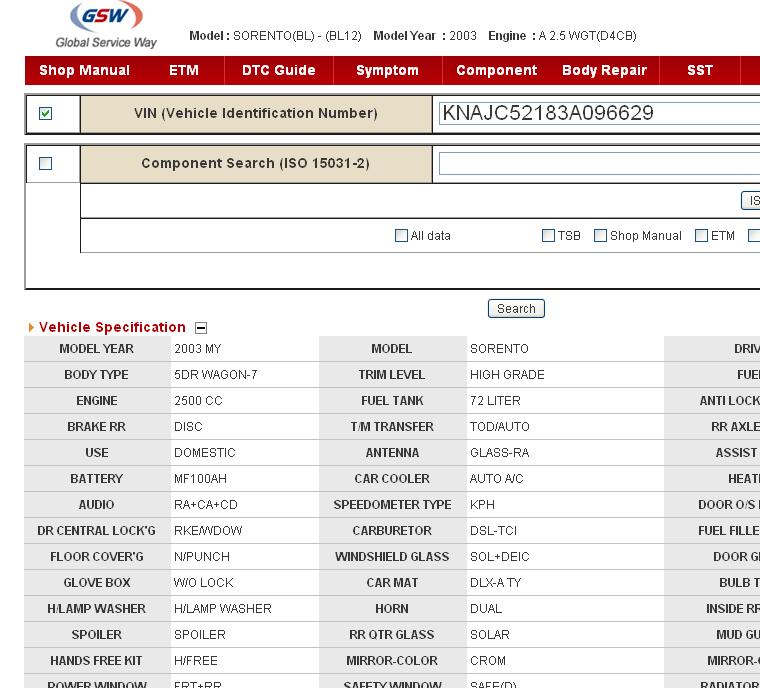The height and width of the screenshot is (688, 760).
Task: Navigate to the Body Repair menu
Action: (604, 70)
